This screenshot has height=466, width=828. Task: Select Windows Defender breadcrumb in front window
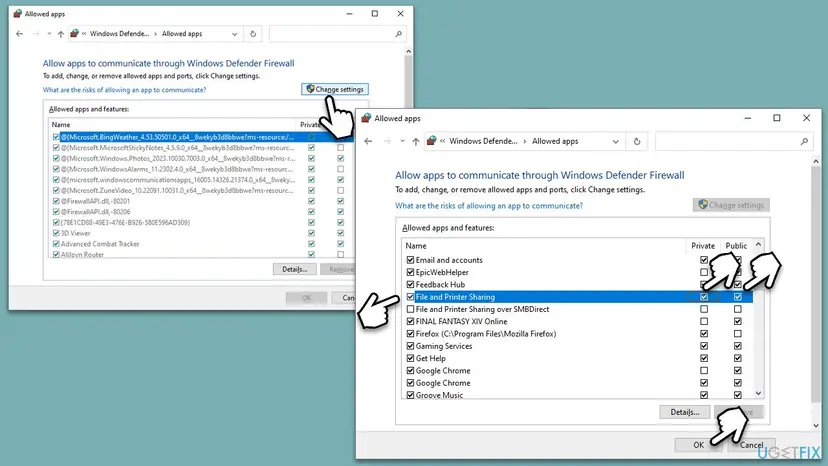[x=483, y=141]
